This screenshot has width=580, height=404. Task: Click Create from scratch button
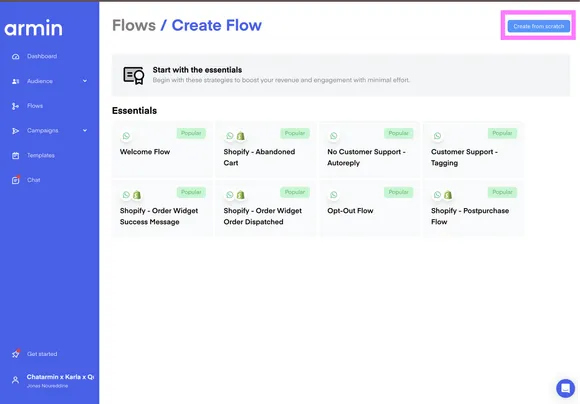(539, 26)
